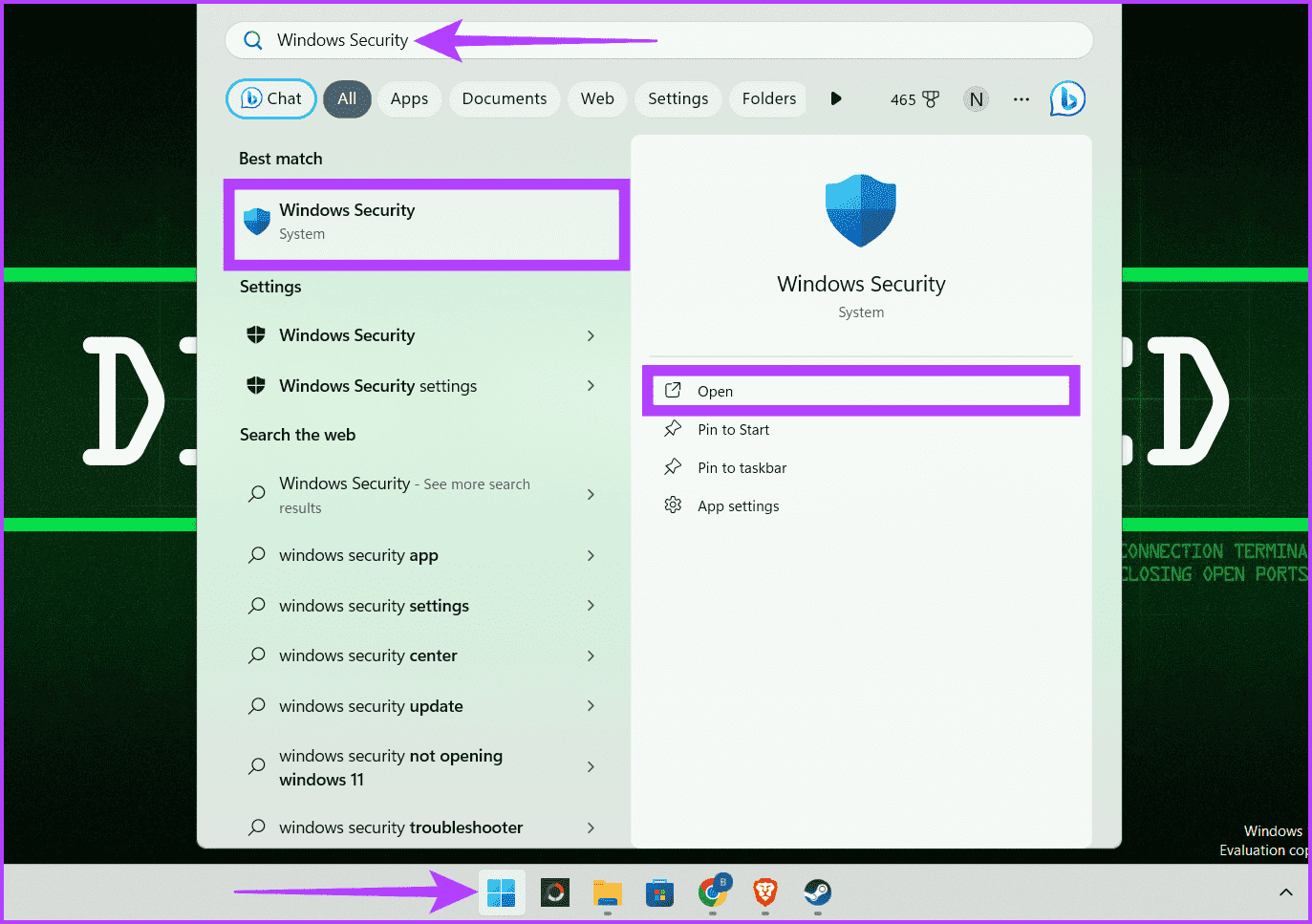Click the Windows Start button on taskbar
The image size is (1312, 924).
(x=502, y=893)
